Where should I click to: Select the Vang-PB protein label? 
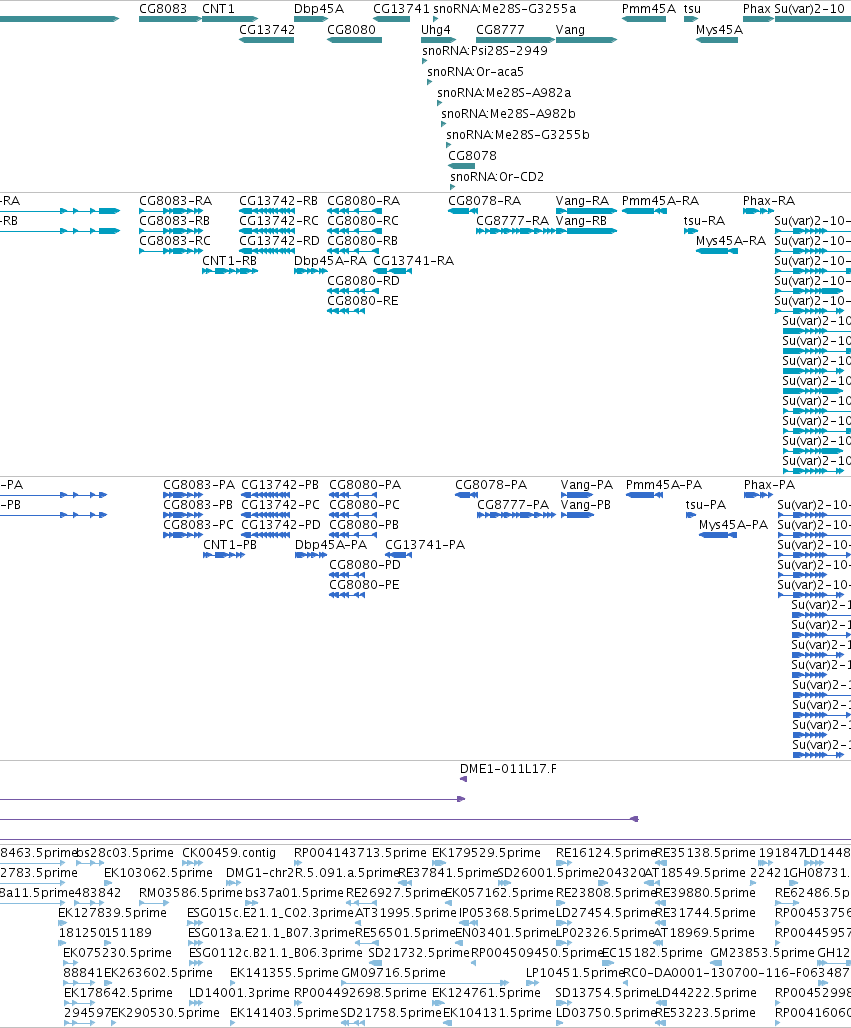click(585, 505)
